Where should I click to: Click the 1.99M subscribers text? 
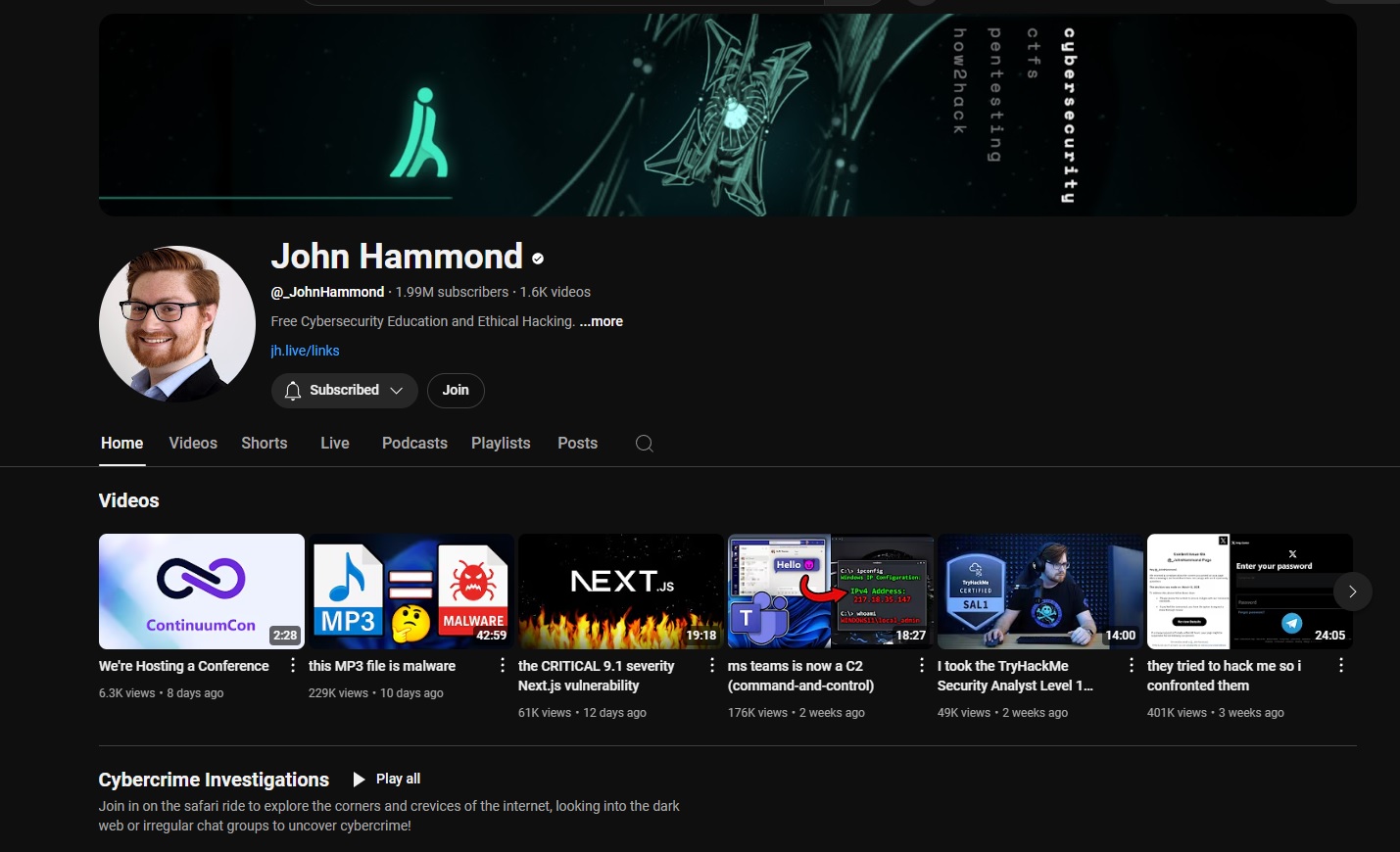click(x=452, y=292)
